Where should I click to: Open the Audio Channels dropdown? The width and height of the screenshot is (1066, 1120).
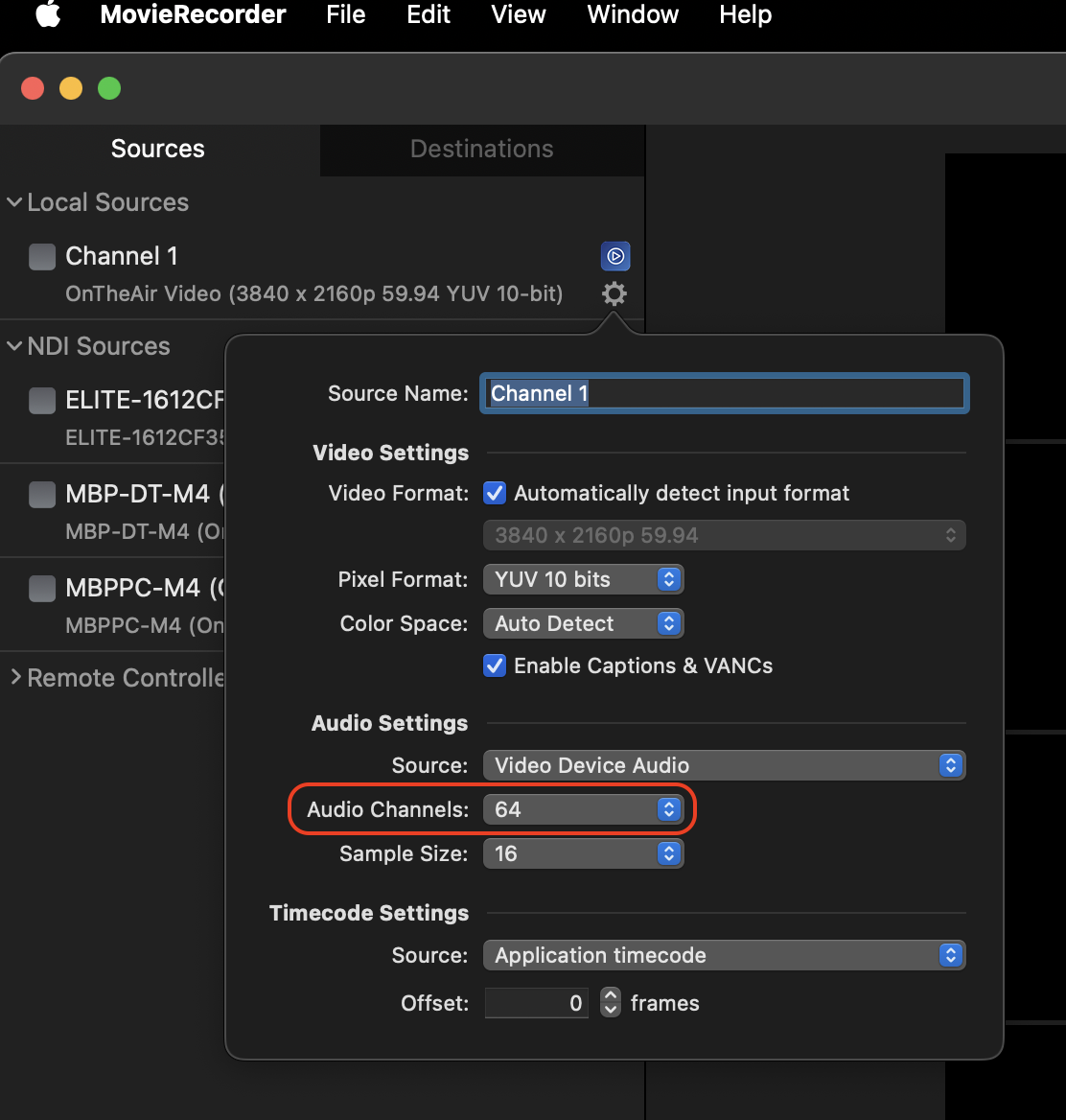coord(584,809)
